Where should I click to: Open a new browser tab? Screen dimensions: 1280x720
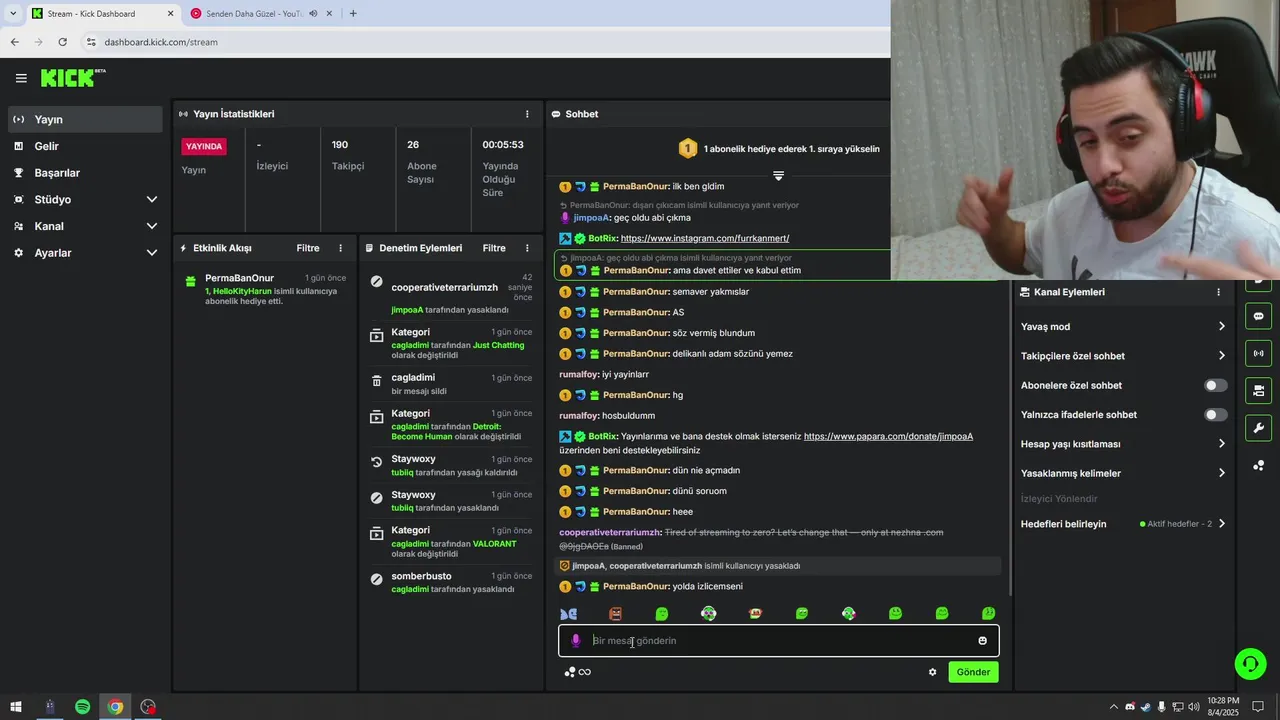(x=353, y=13)
